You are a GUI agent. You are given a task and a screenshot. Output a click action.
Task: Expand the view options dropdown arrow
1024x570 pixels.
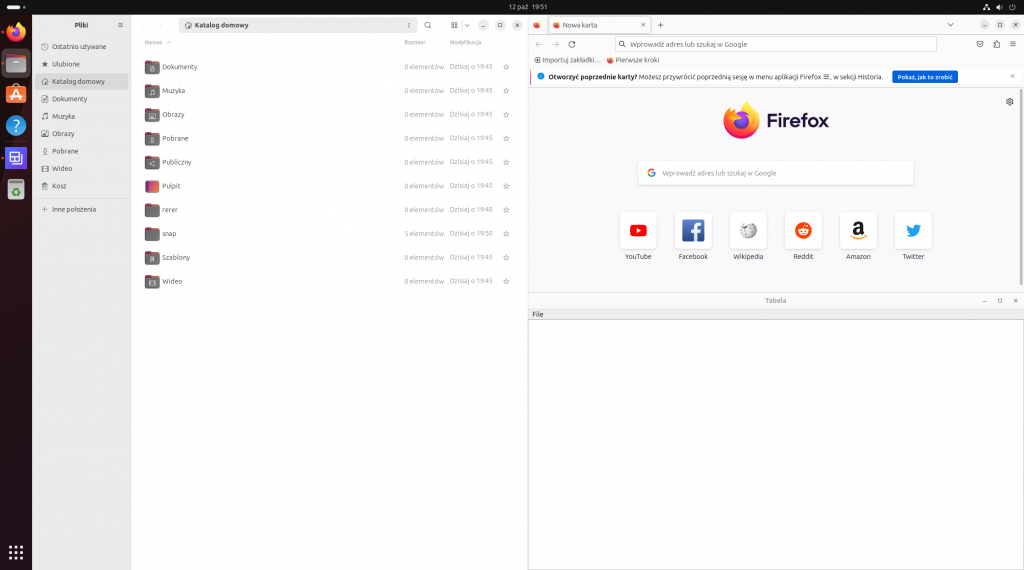click(467, 25)
